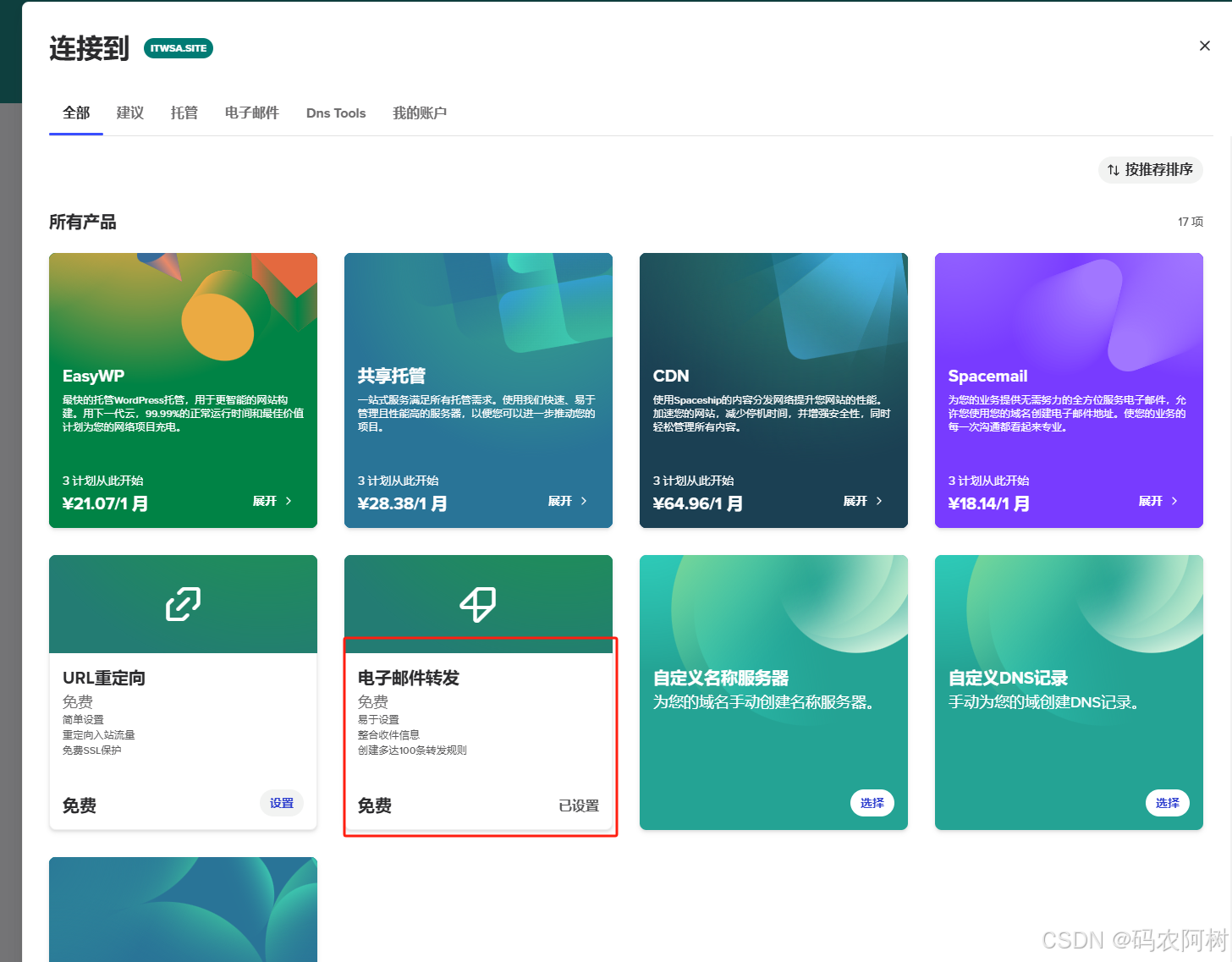Select the 全部 tab
This screenshot has width=1232, height=962.
pyautogui.click(x=76, y=113)
